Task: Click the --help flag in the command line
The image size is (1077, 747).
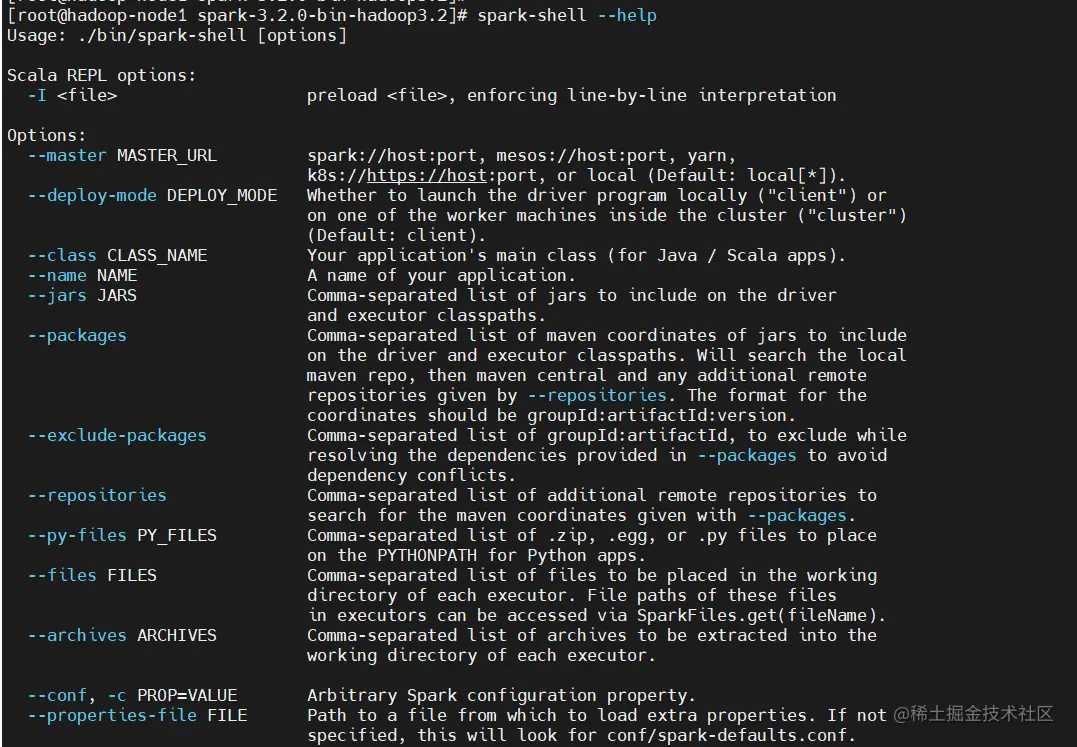Action: pyautogui.click(x=627, y=15)
